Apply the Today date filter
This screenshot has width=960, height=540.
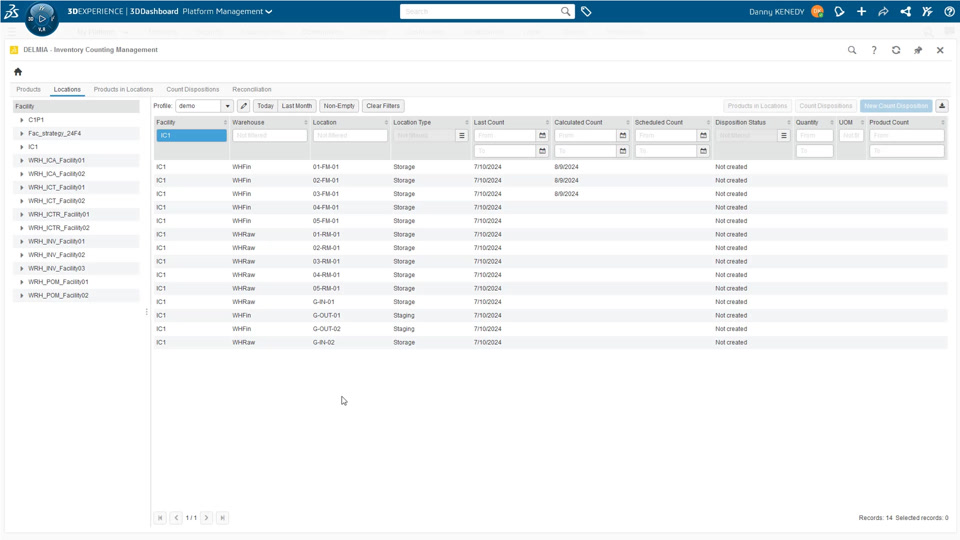[x=265, y=106]
